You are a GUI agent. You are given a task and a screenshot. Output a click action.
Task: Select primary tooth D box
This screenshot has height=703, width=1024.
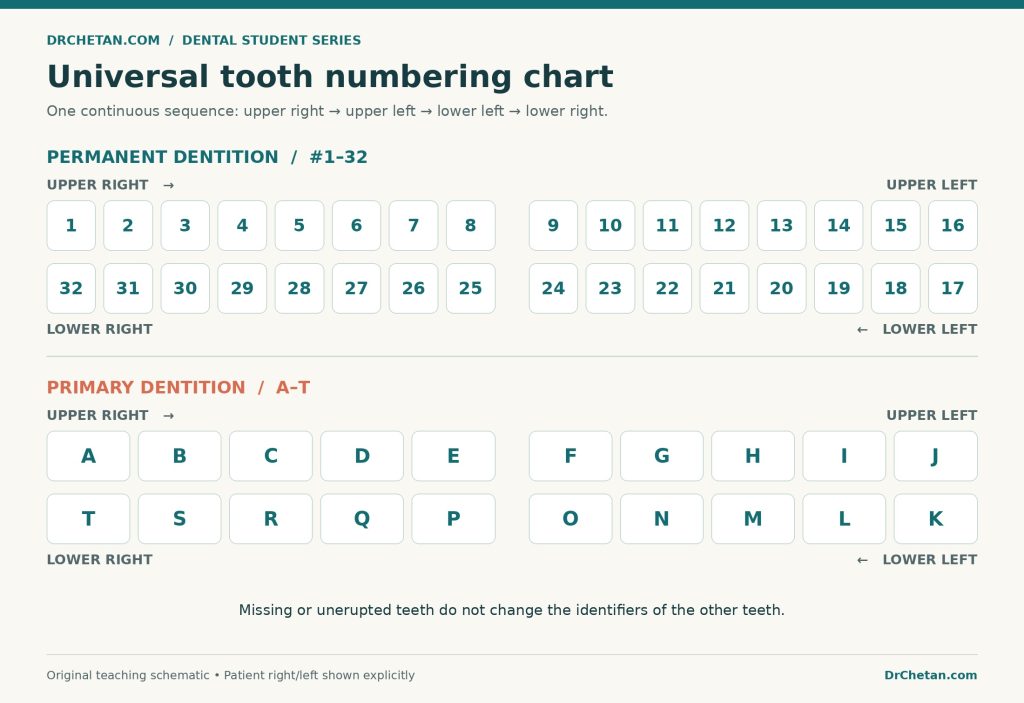362,456
